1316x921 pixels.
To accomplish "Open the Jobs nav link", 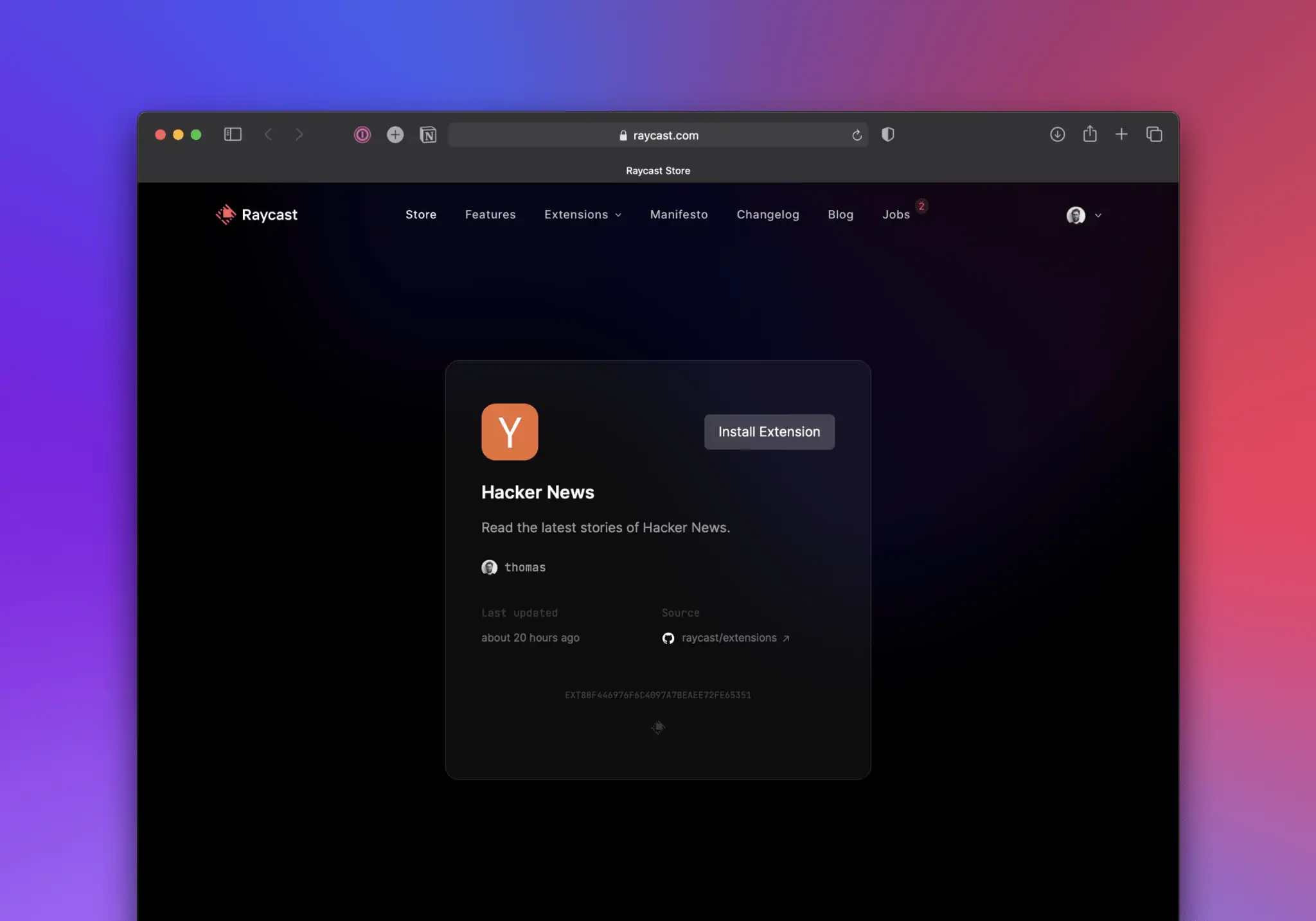I will (896, 215).
